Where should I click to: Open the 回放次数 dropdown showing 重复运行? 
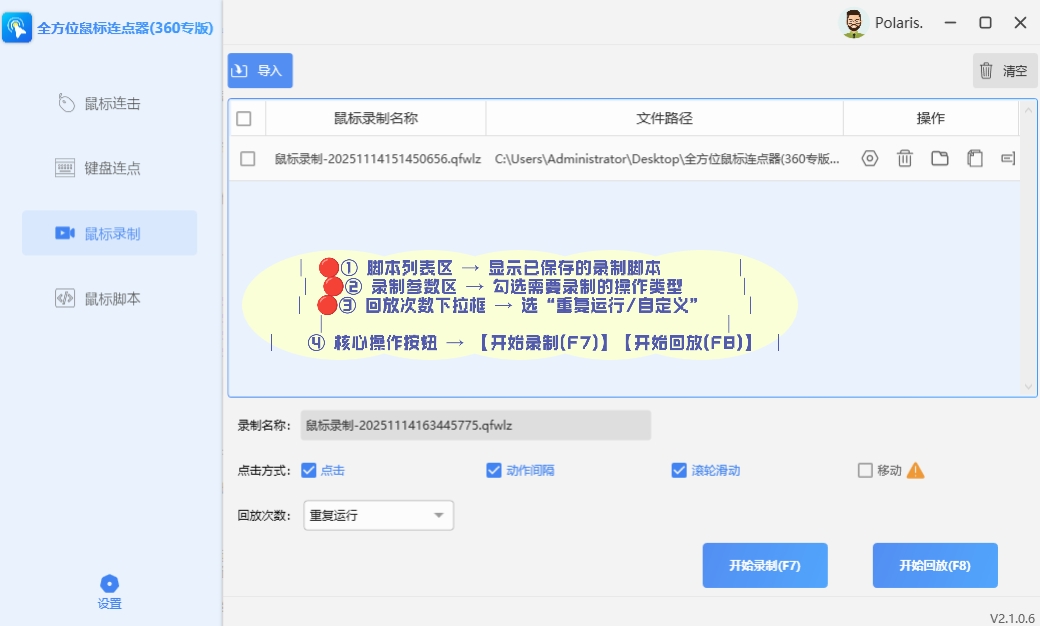point(377,515)
